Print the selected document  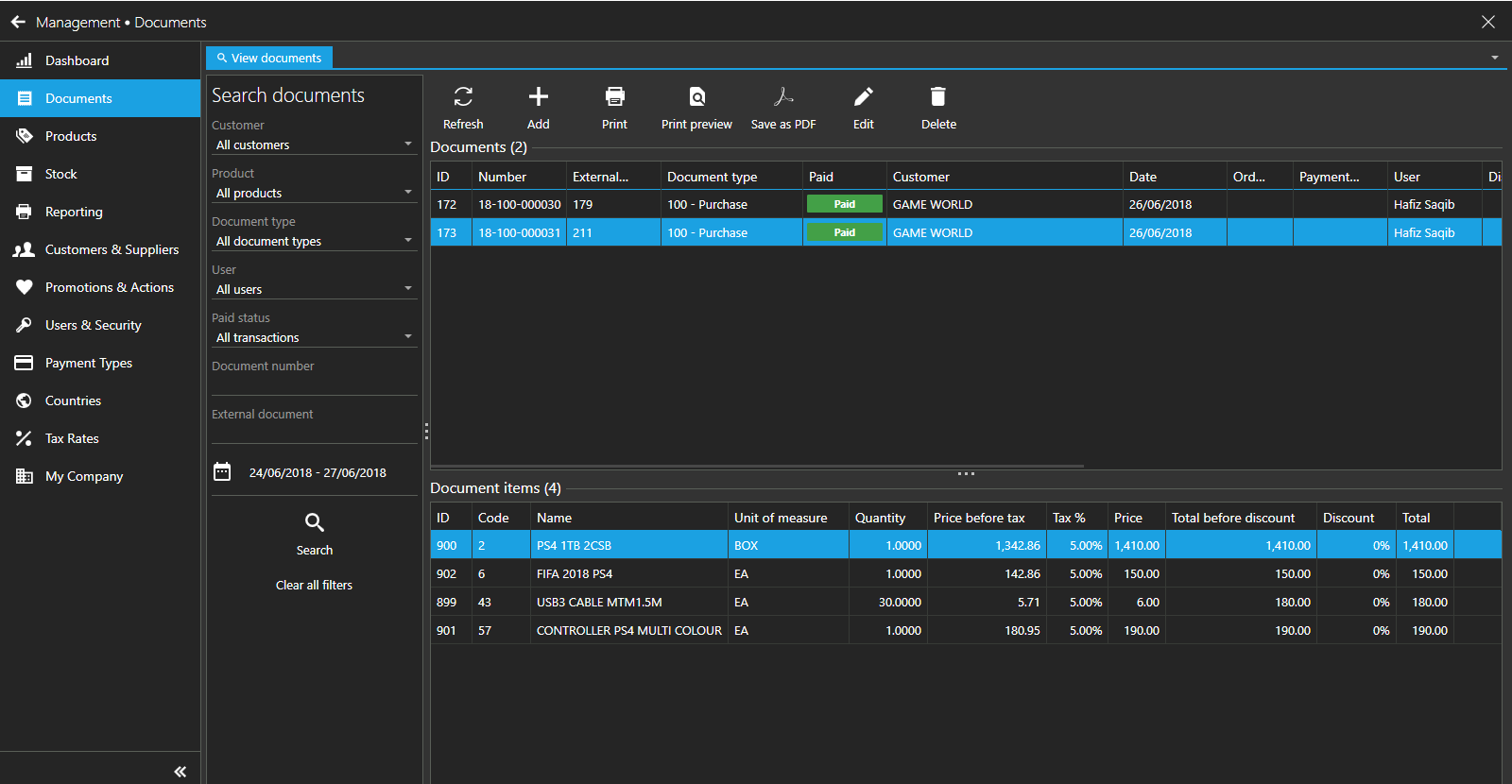(614, 97)
